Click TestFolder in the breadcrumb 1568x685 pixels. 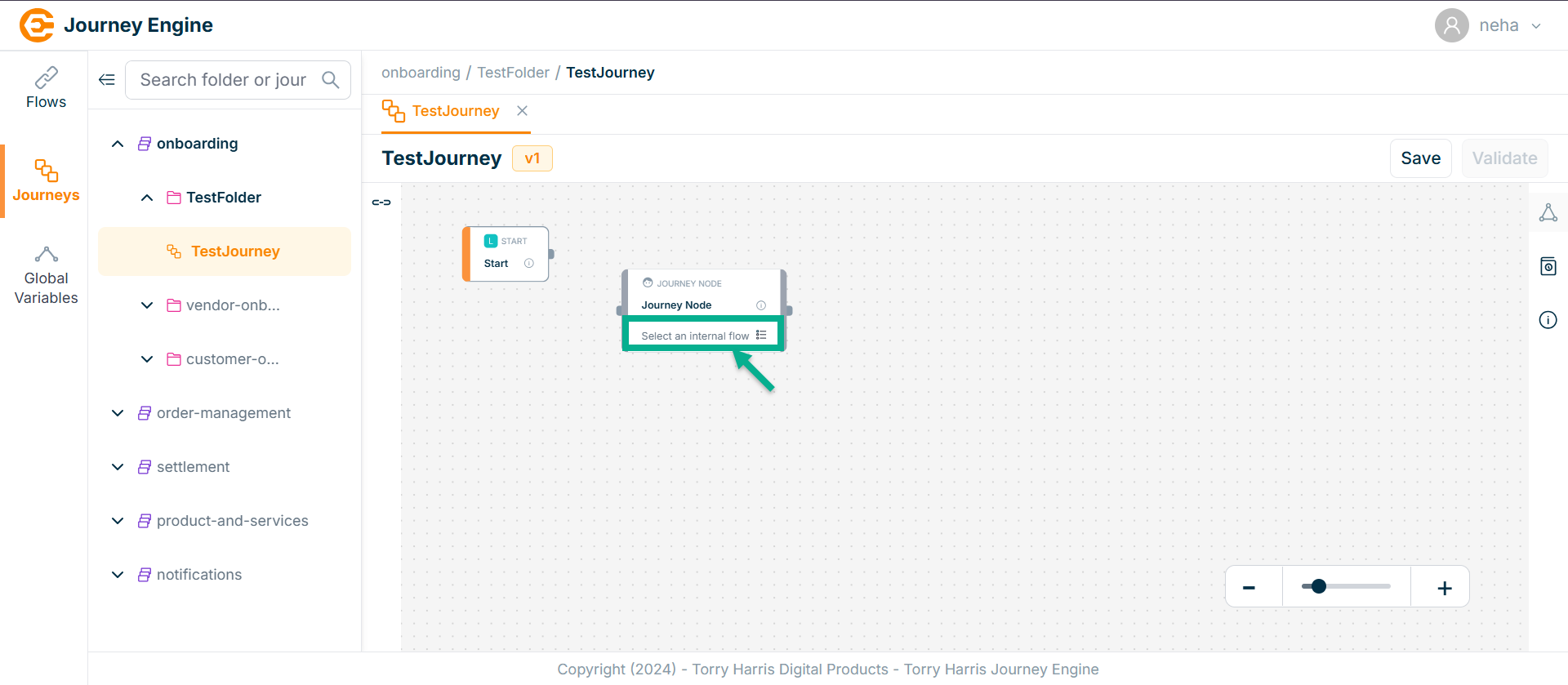coord(513,73)
